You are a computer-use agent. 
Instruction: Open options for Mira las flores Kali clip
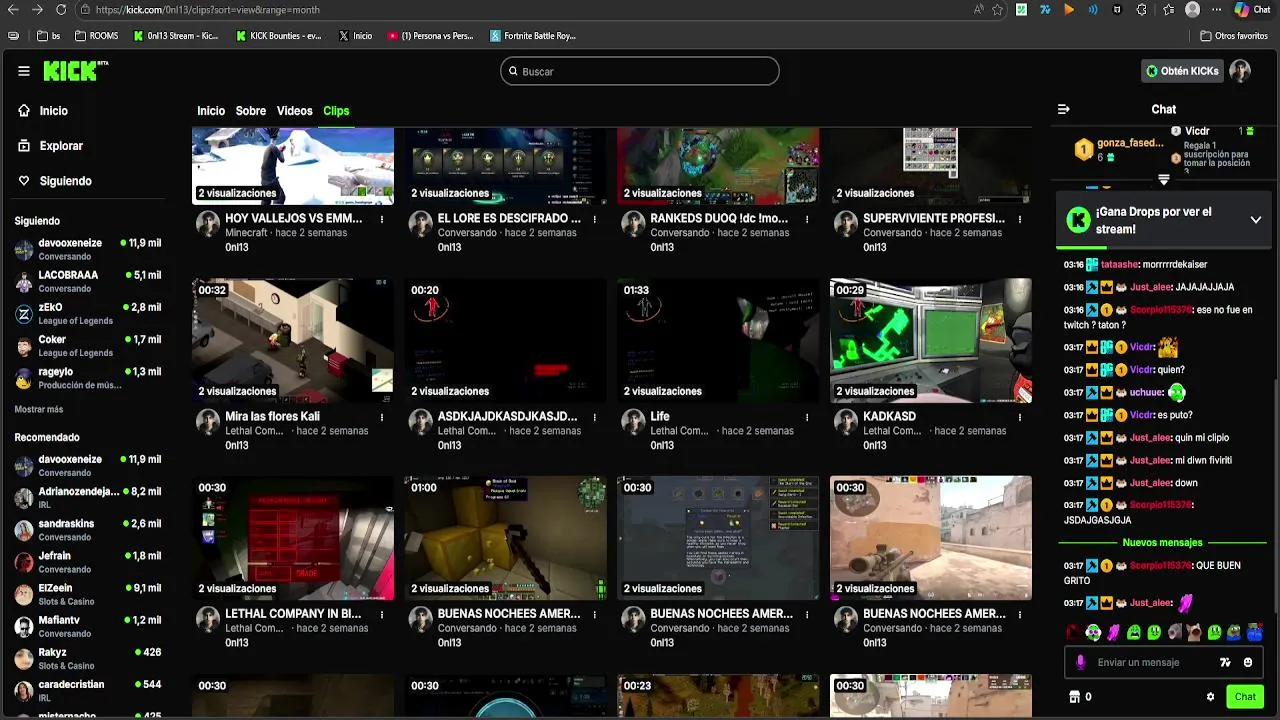pyautogui.click(x=382, y=417)
